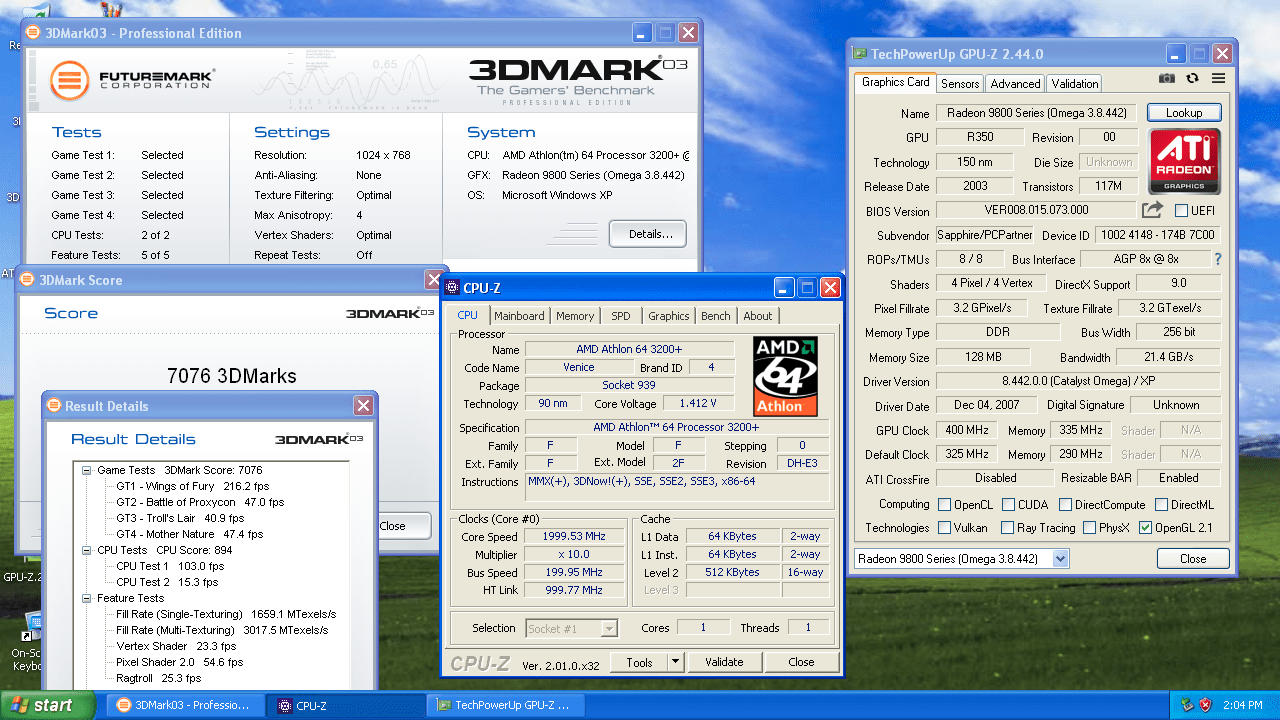Take GPU-Z screenshot with camera icon
The image size is (1280, 720).
tap(1166, 78)
